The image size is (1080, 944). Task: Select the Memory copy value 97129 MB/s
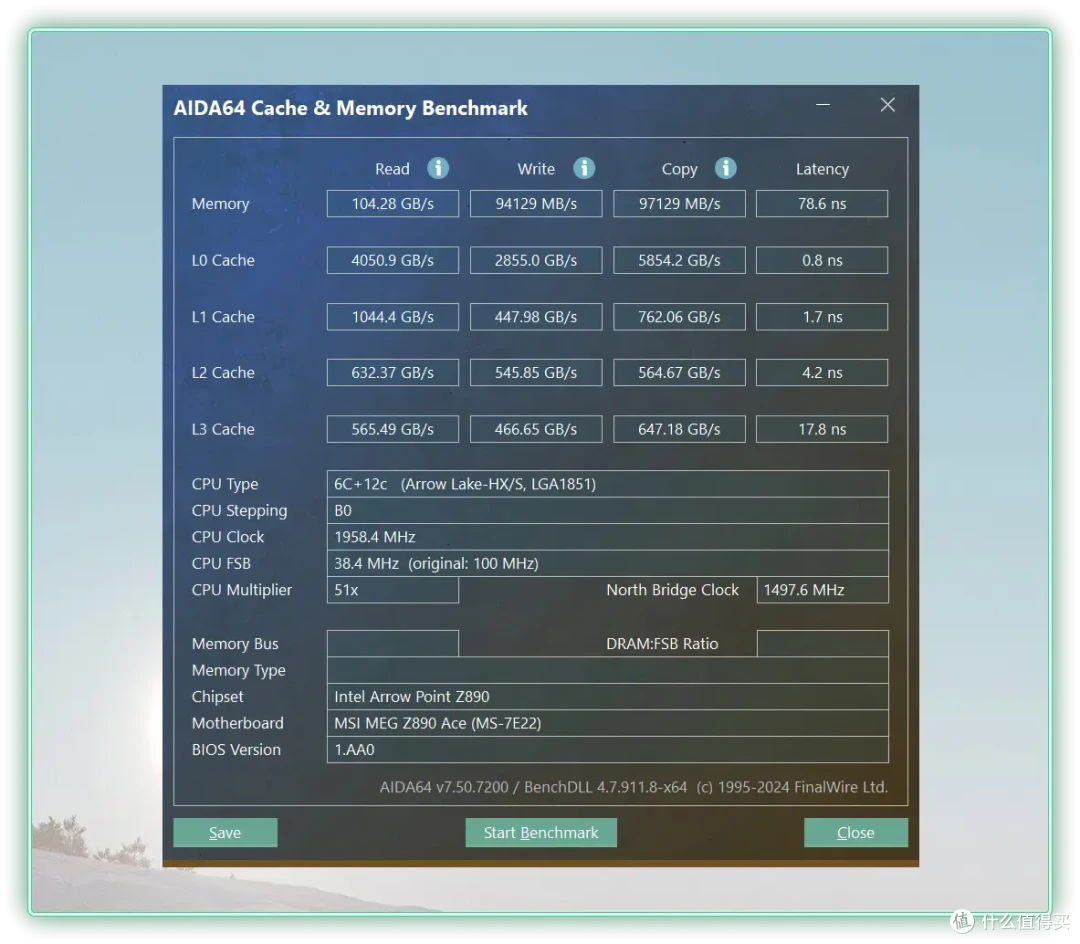click(x=679, y=204)
